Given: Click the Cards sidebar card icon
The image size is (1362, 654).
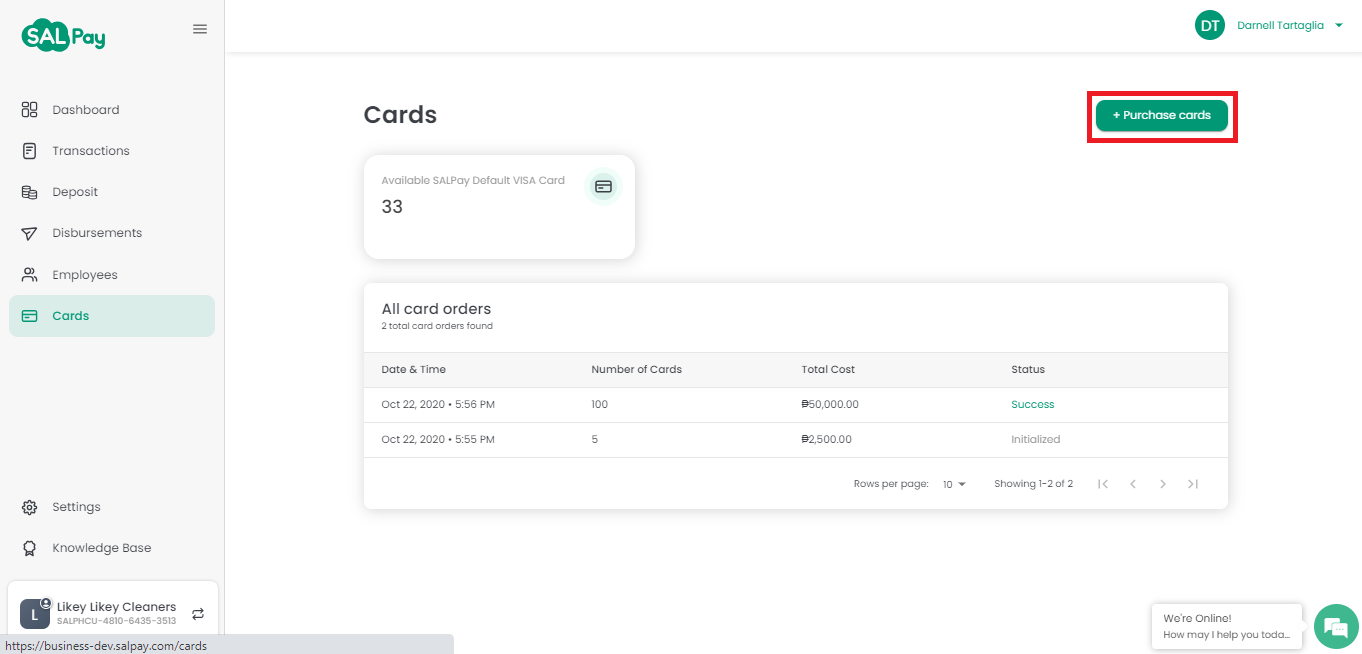Looking at the screenshot, I should pyautogui.click(x=30, y=316).
